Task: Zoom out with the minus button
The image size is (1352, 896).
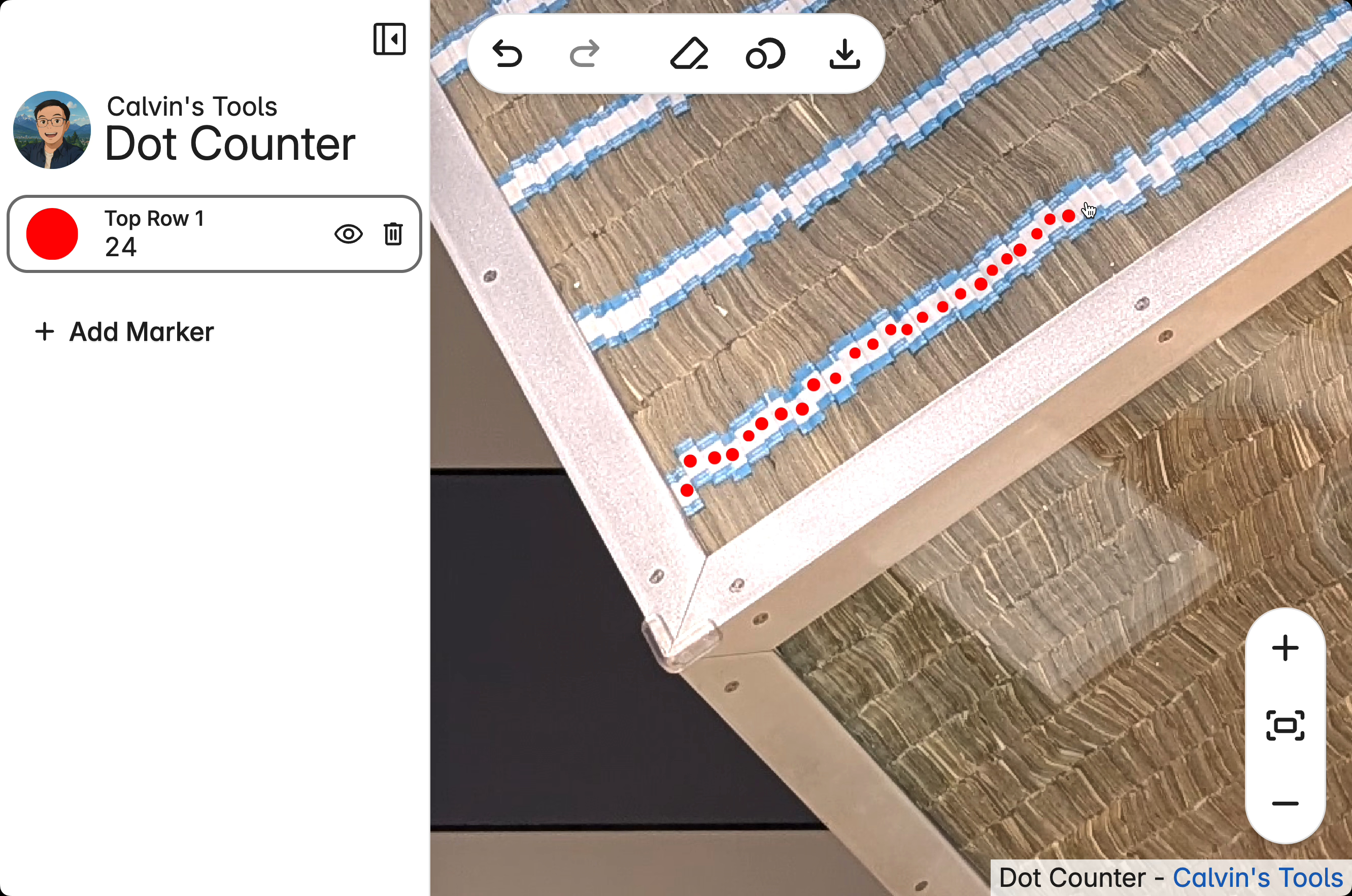Action: 1285,804
